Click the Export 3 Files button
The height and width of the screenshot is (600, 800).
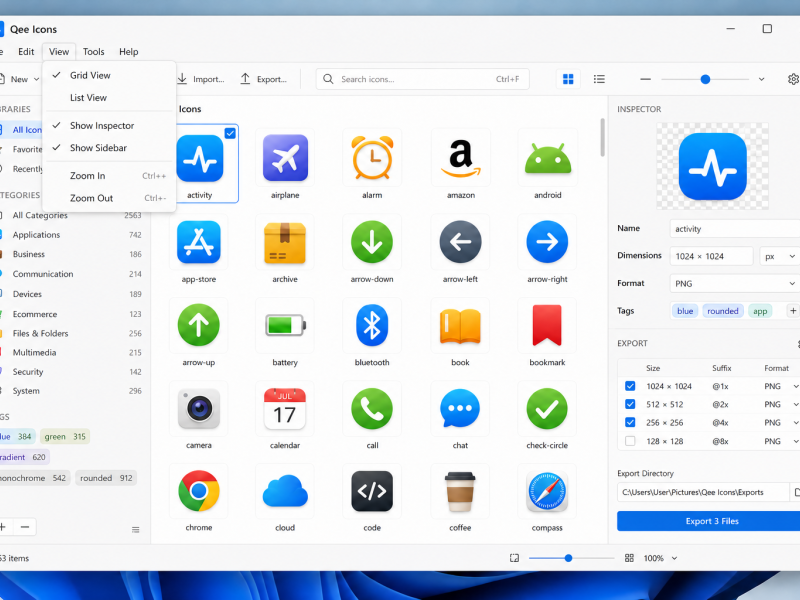pyautogui.click(x=709, y=521)
